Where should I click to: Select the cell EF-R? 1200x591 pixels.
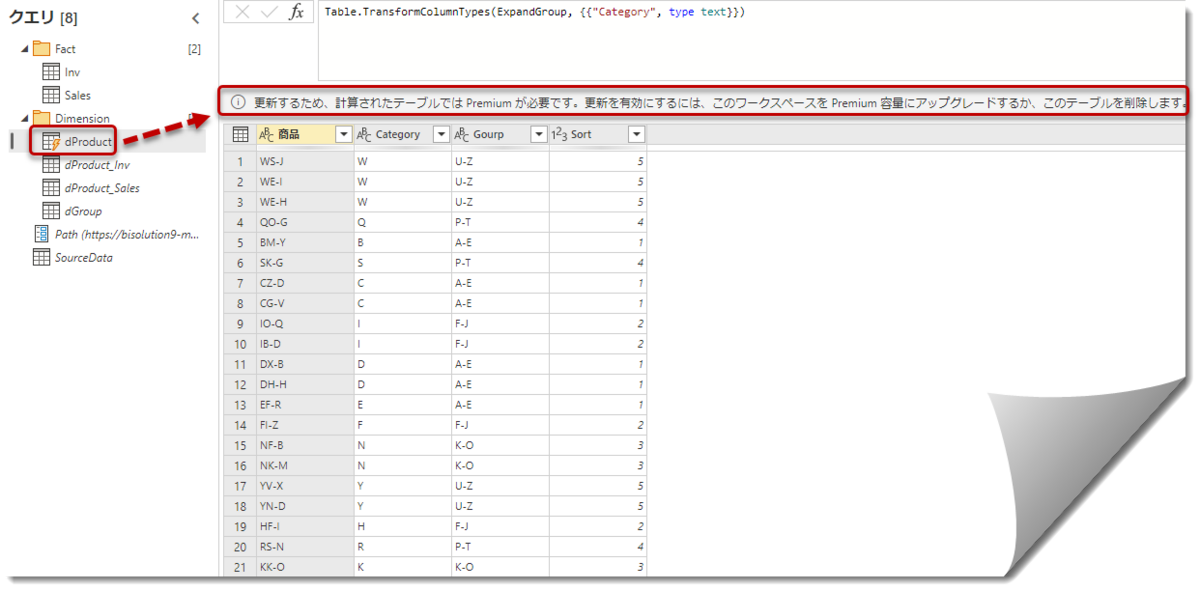(x=304, y=404)
